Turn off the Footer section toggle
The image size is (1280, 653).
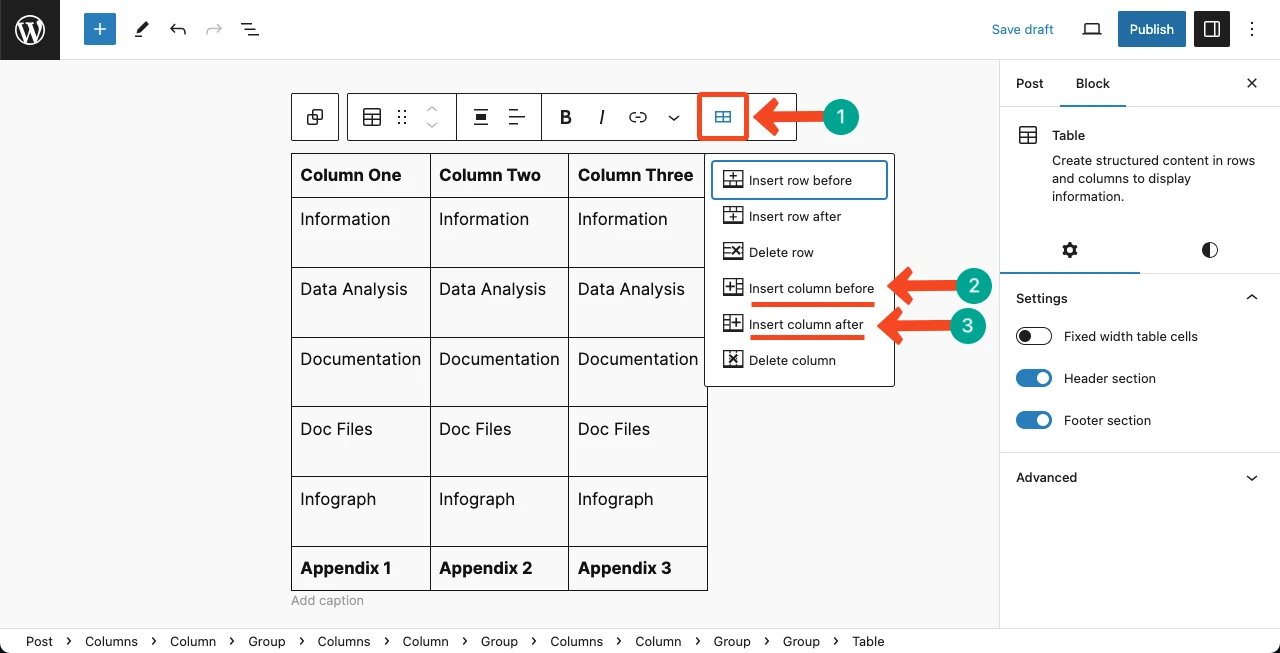click(x=1034, y=421)
